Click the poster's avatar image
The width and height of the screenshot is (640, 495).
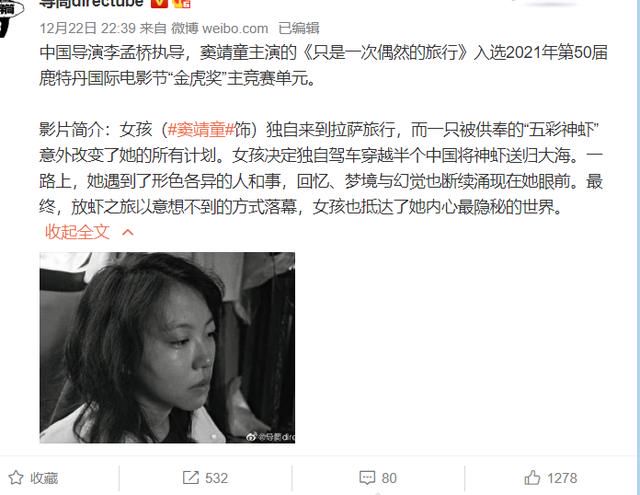pos(10,16)
